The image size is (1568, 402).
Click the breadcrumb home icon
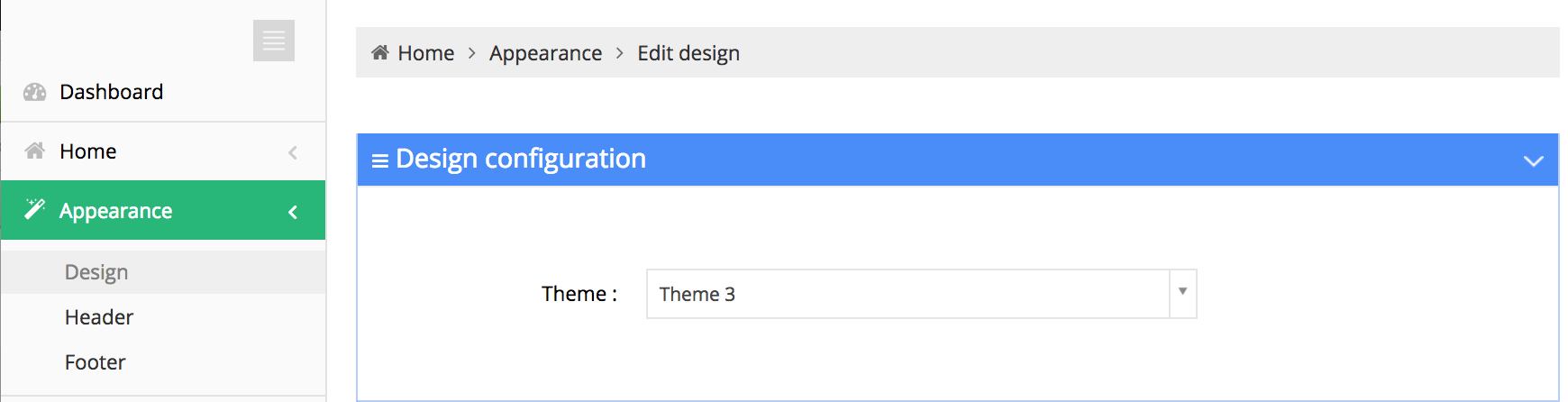[x=380, y=53]
